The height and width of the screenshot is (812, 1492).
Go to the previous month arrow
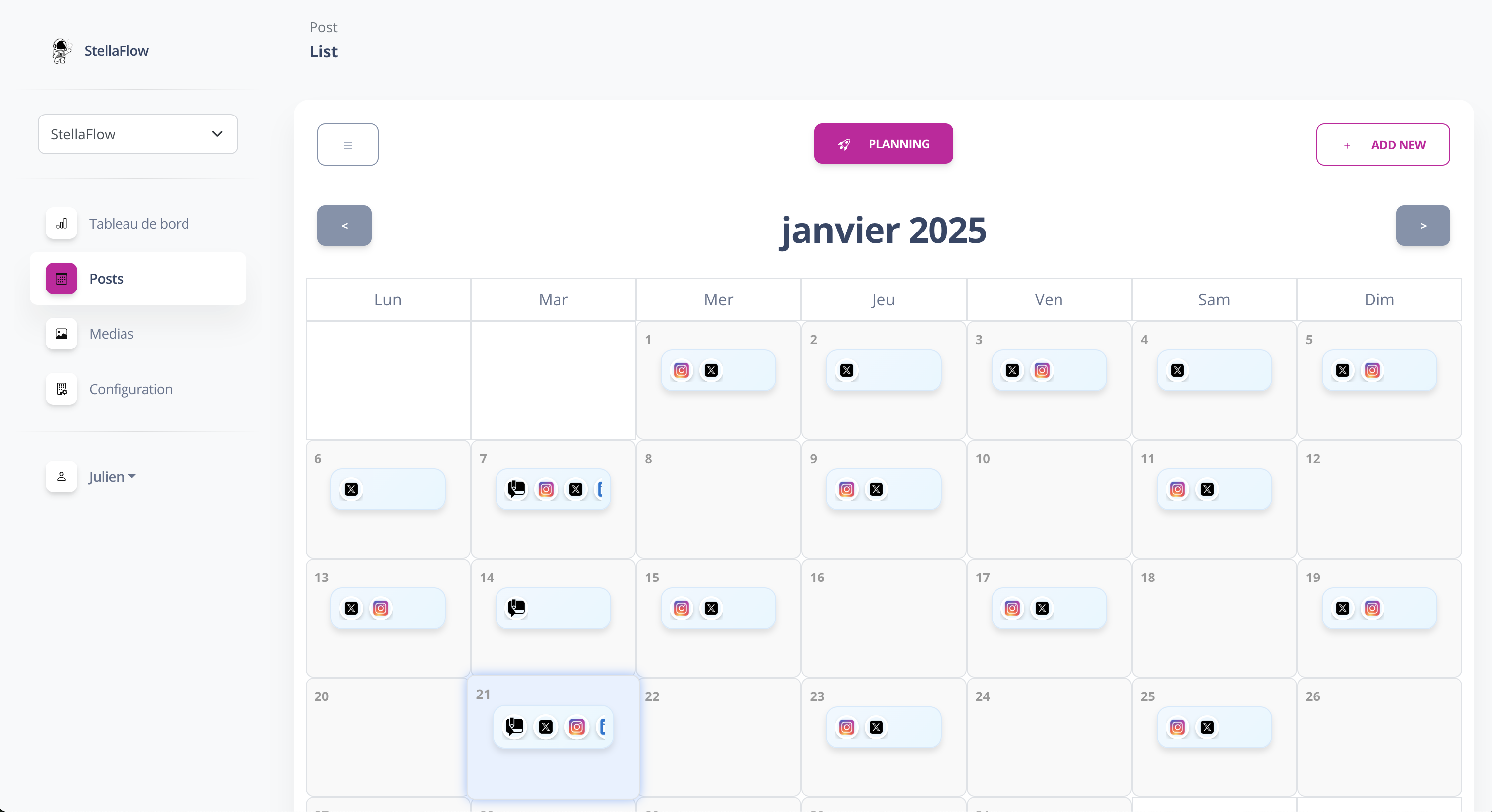pyautogui.click(x=344, y=226)
